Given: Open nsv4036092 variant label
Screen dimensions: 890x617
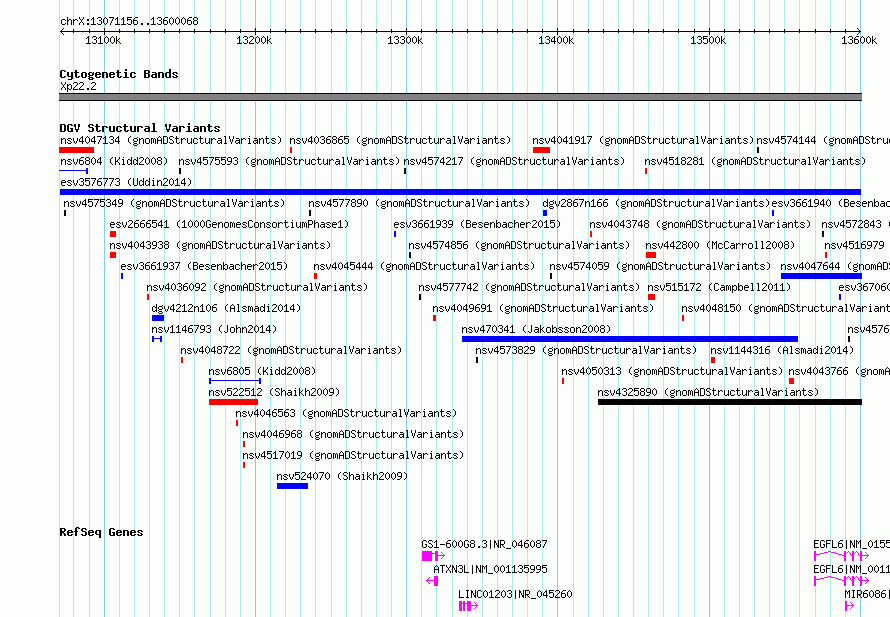Looking at the screenshot, I should click(257, 287).
